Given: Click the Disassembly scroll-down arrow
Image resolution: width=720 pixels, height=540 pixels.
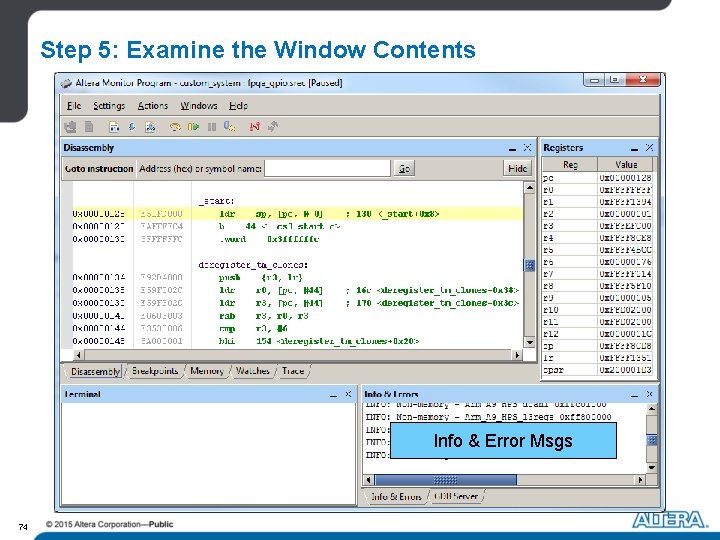Looking at the screenshot, I should point(529,342).
